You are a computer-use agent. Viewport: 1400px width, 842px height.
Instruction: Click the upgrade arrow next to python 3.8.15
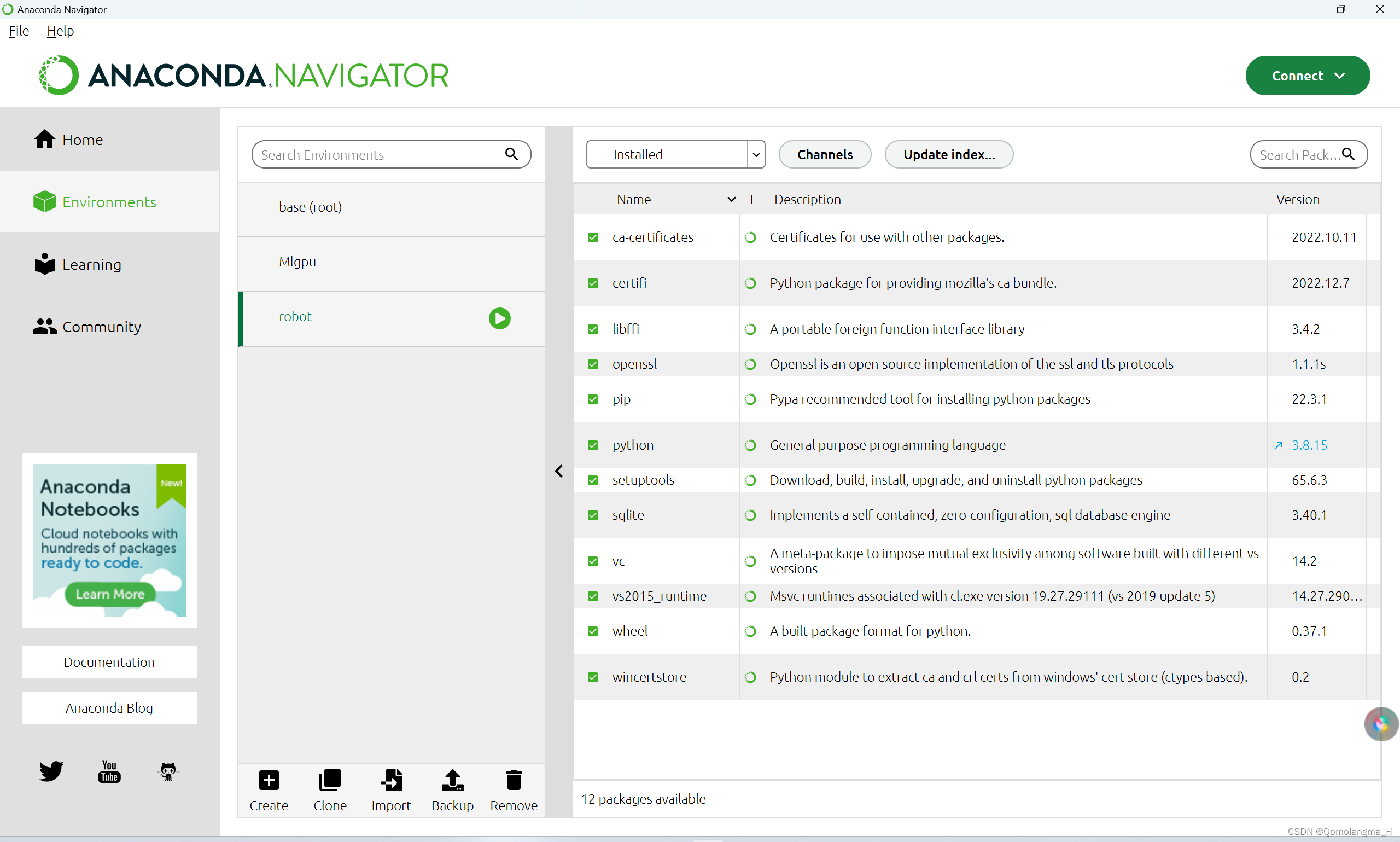[x=1279, y=445]
